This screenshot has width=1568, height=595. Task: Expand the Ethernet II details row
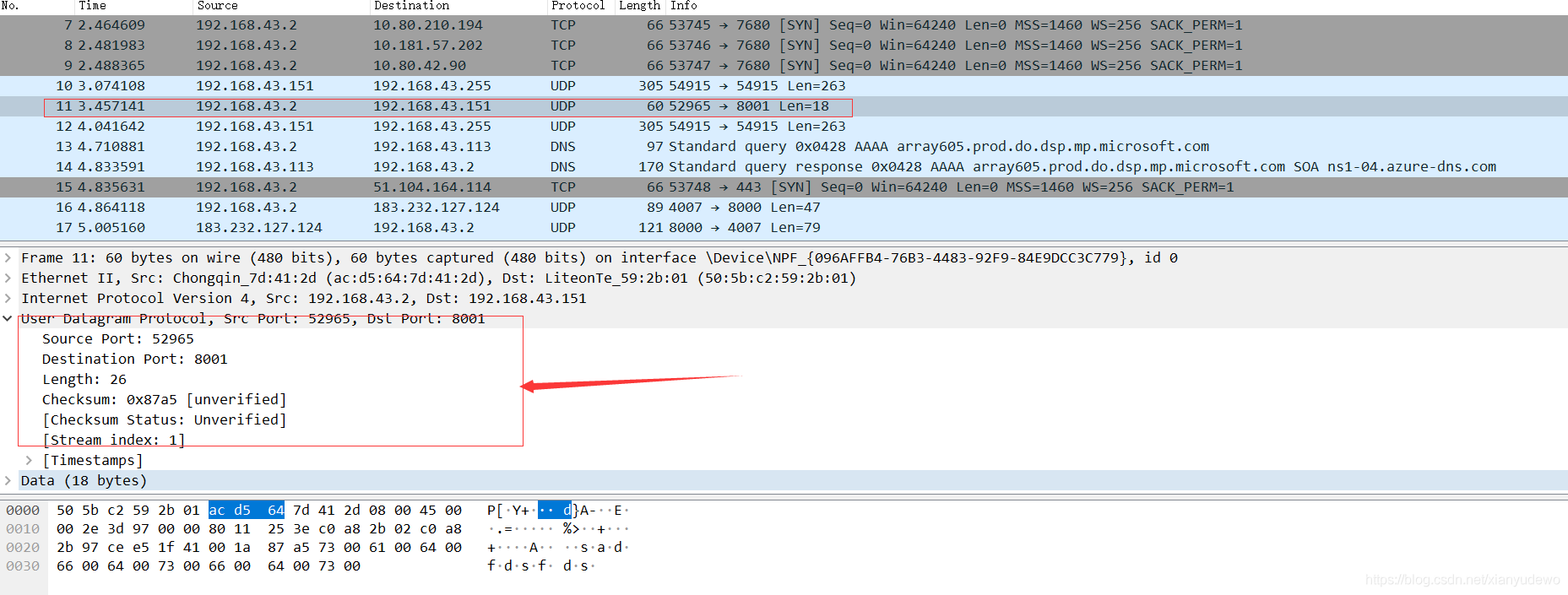(8, 279)
